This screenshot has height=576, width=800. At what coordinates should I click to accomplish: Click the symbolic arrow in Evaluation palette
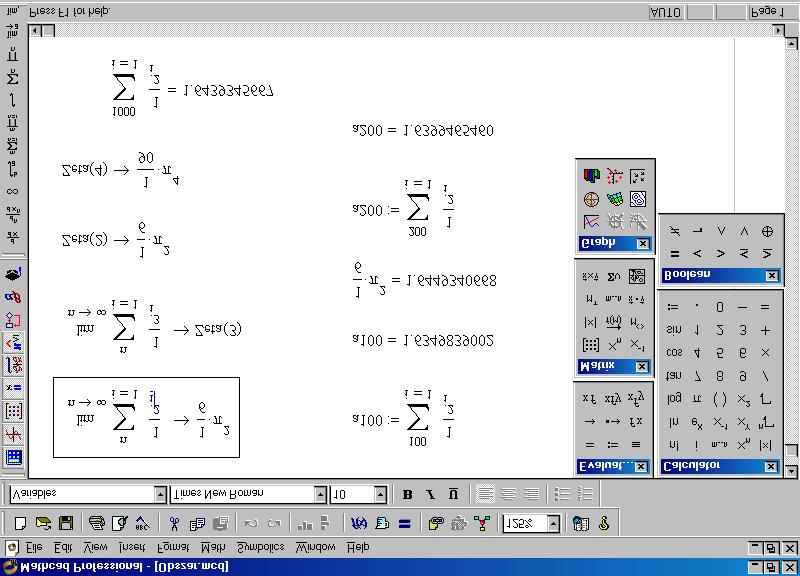click(589, 421)
